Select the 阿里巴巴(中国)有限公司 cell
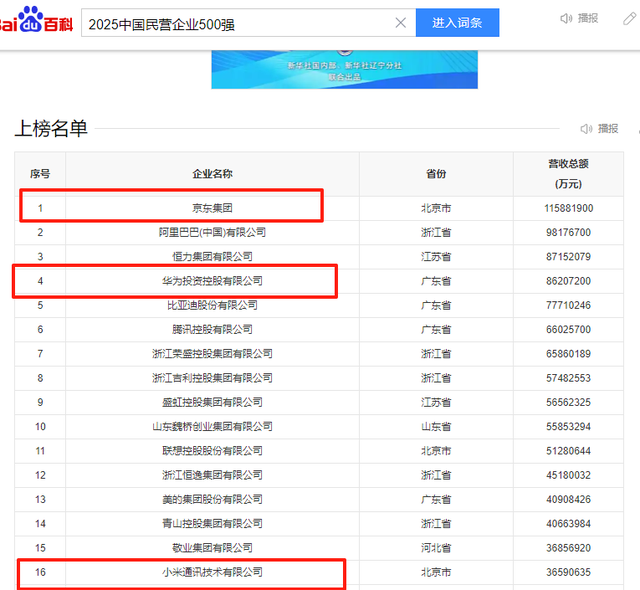Screen dimensions: 640x590 pyautogui.click(x=212, y=233)
